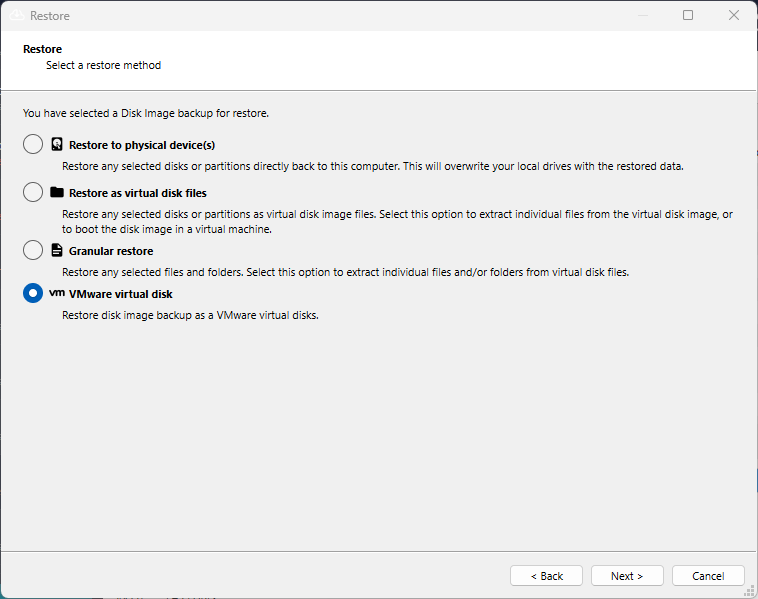Click the 'VMware virtual disk' option label
This screenshot has width=758, height=599.
pos(121,294)
